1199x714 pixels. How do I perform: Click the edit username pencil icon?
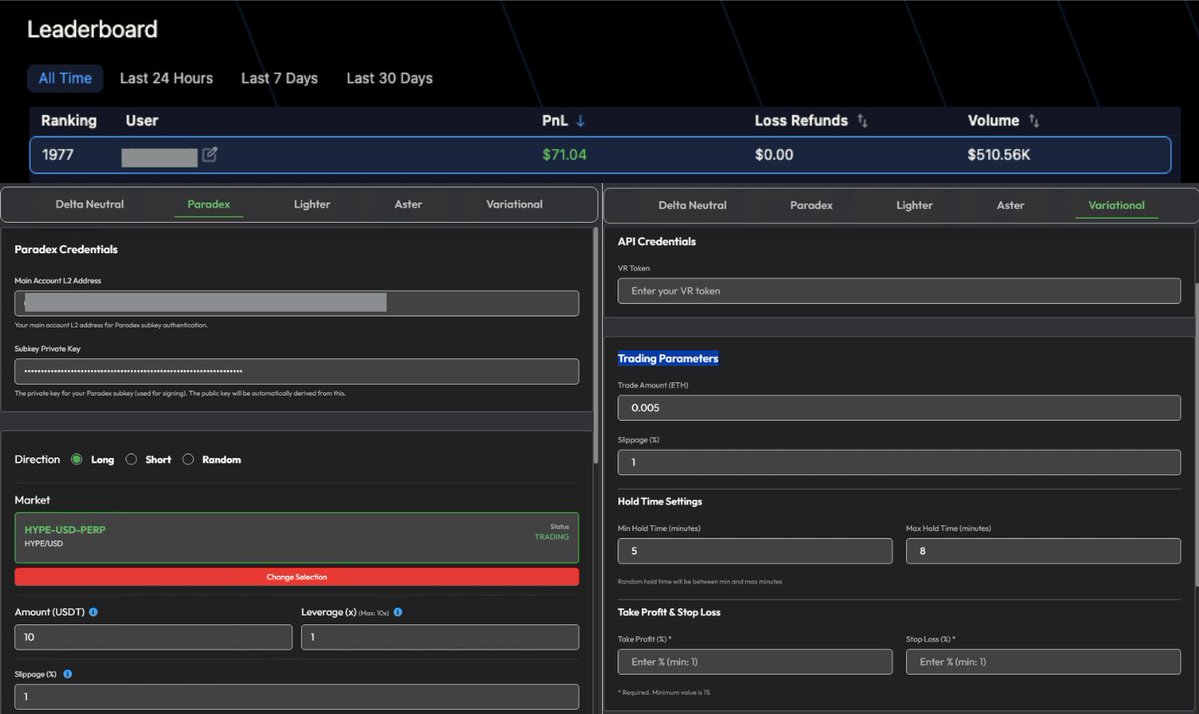click(210, 154)
